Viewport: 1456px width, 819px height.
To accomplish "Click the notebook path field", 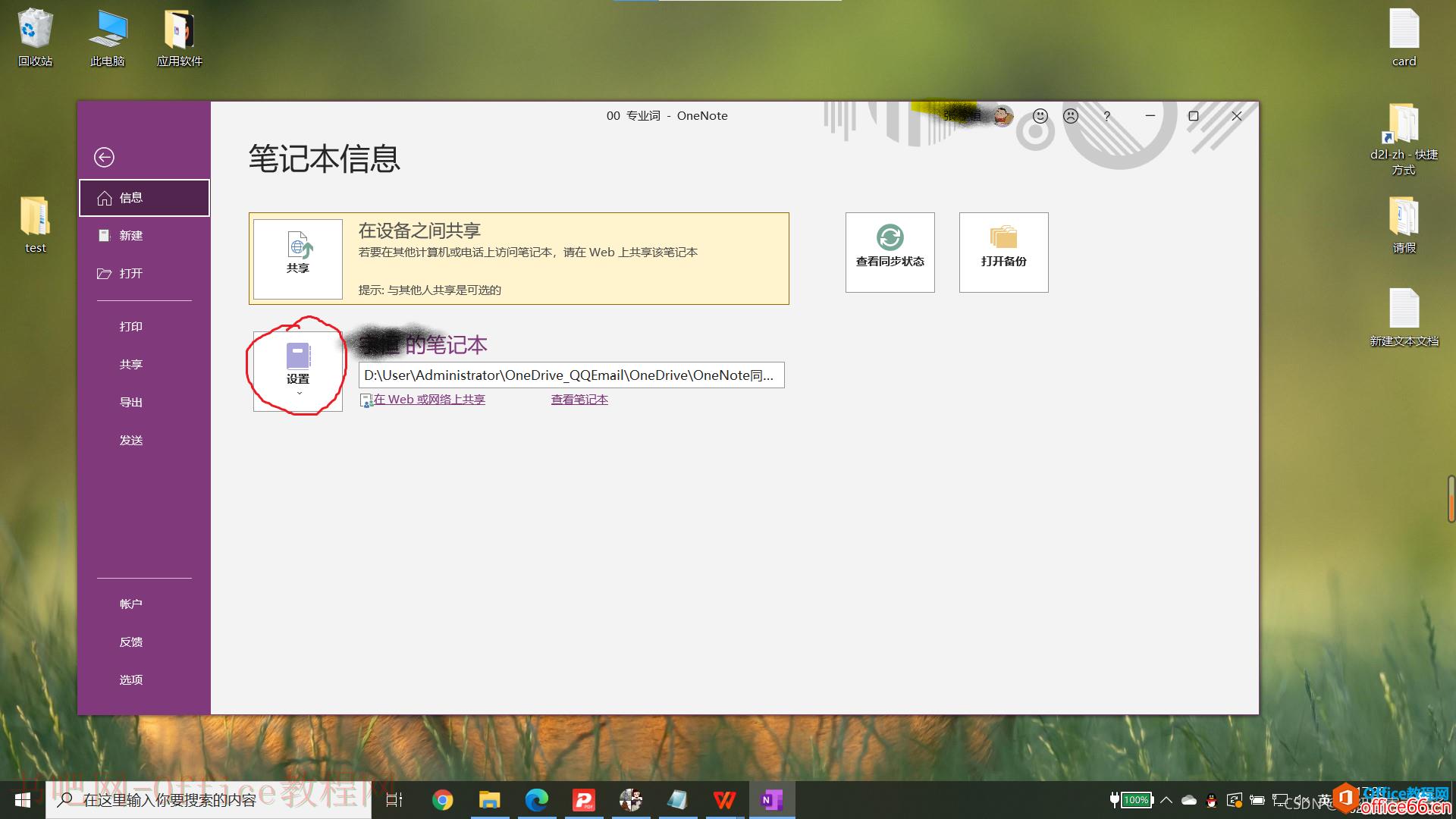I will click(x=572, y=375).
